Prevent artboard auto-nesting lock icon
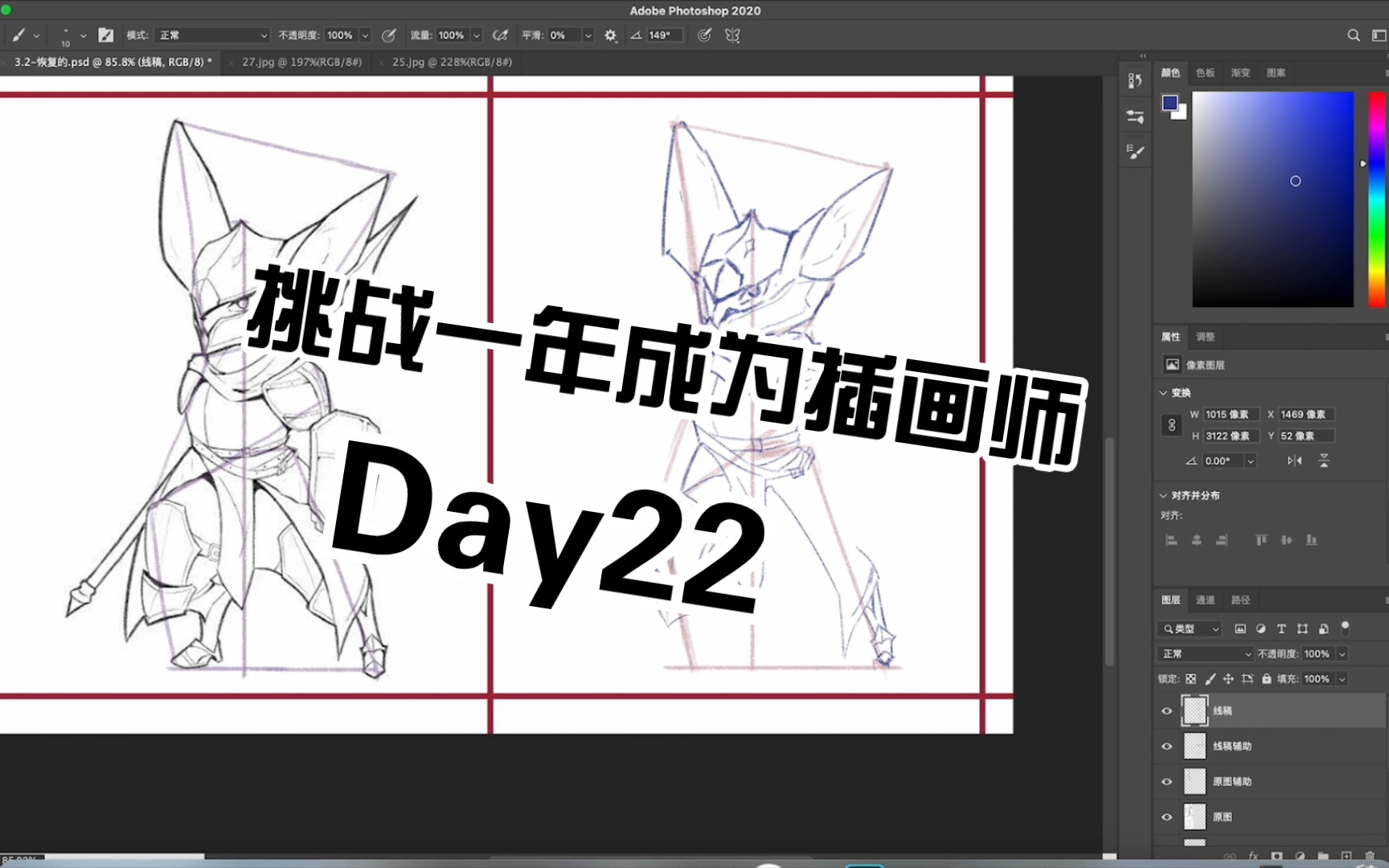 coord(1248,679)
